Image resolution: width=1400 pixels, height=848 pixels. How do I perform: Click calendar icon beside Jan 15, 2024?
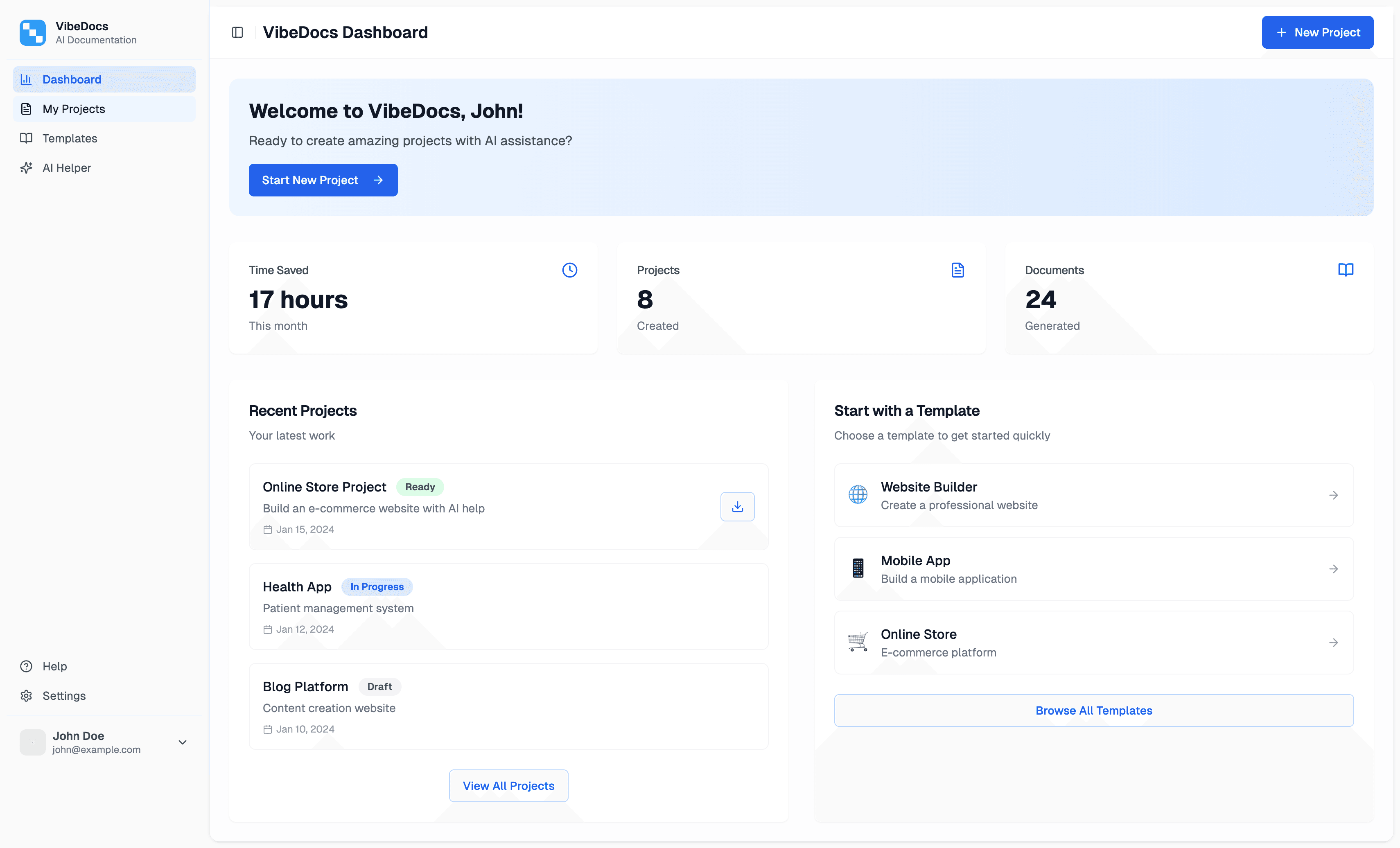(268, 529)
